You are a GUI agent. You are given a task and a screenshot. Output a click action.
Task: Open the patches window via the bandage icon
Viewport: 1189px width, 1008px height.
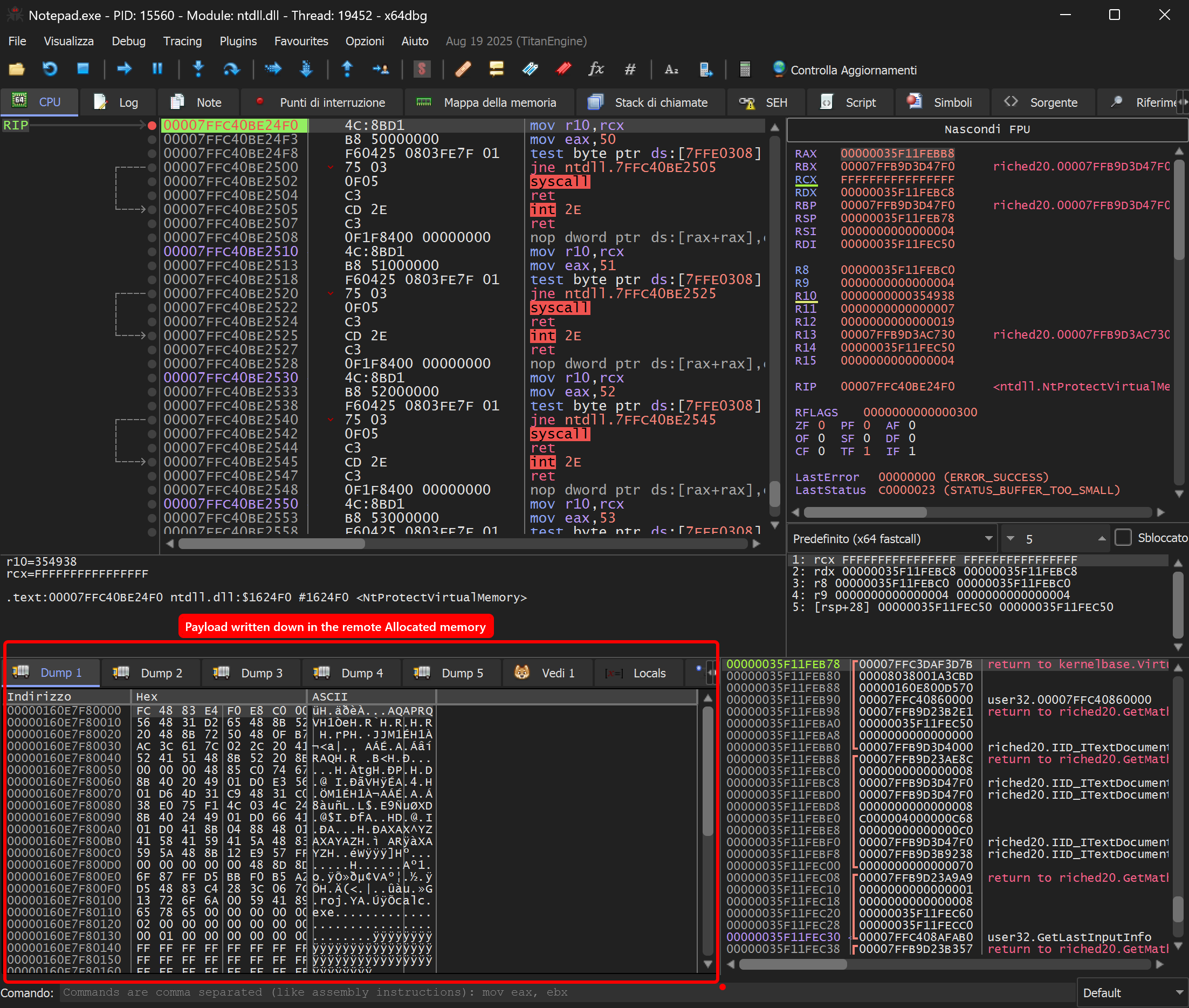click(463, 68)
